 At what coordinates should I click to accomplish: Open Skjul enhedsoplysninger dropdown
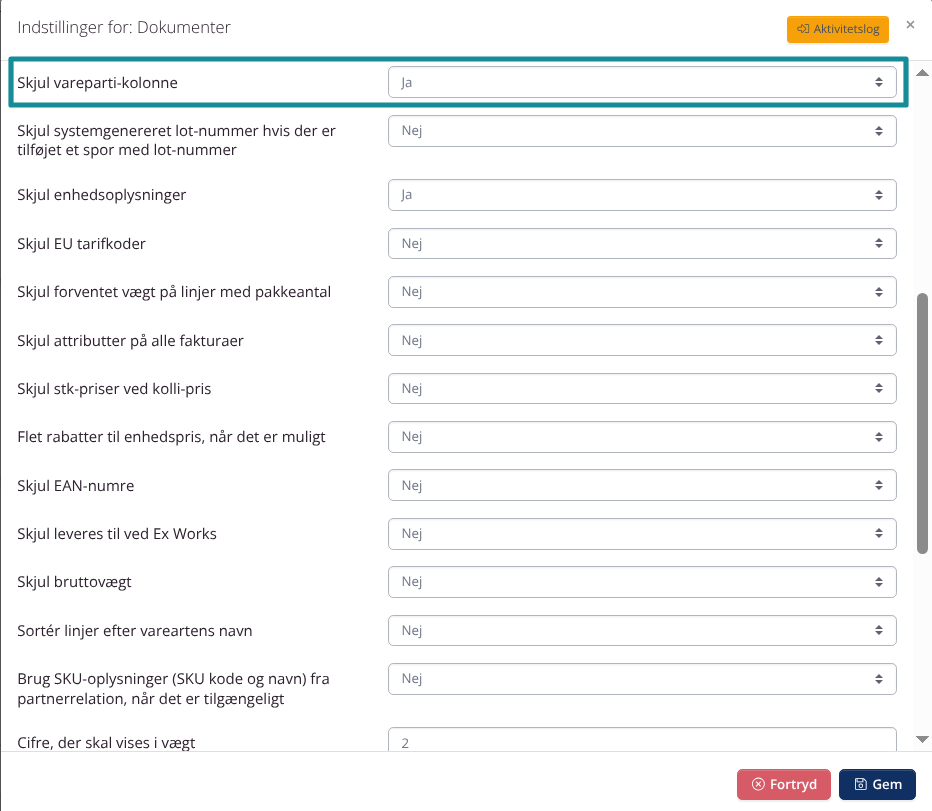642,195
